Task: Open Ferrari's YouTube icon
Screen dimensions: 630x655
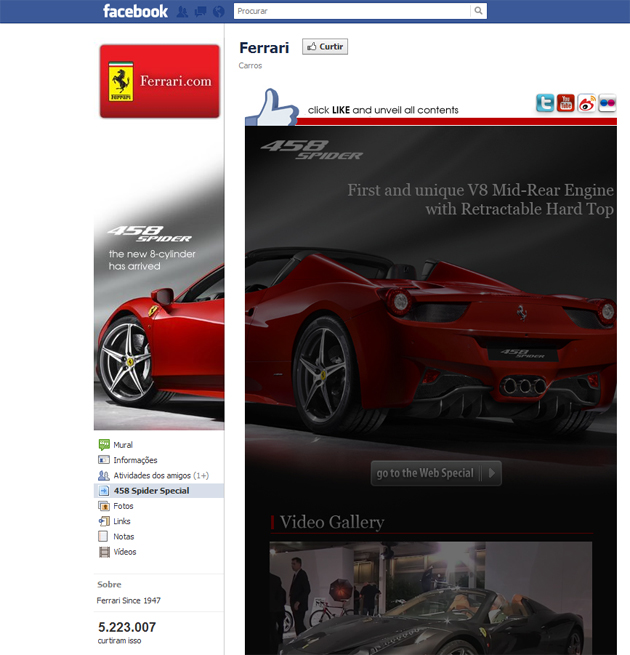Action: (x=566, y=103)
